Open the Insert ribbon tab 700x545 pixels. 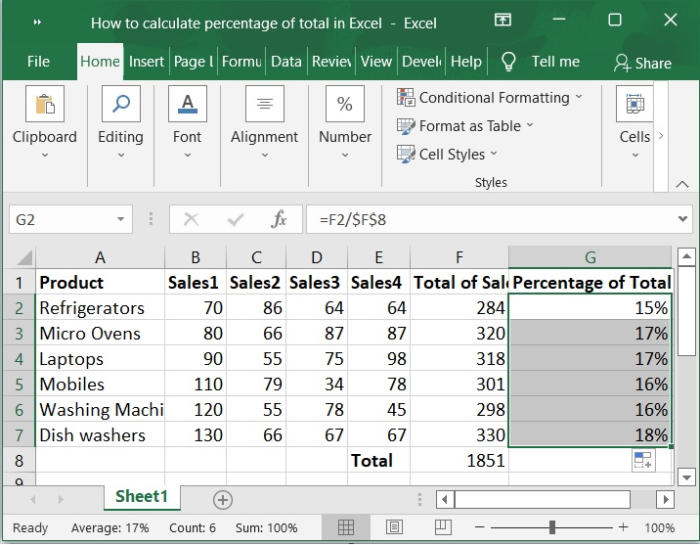coord(146,62)
